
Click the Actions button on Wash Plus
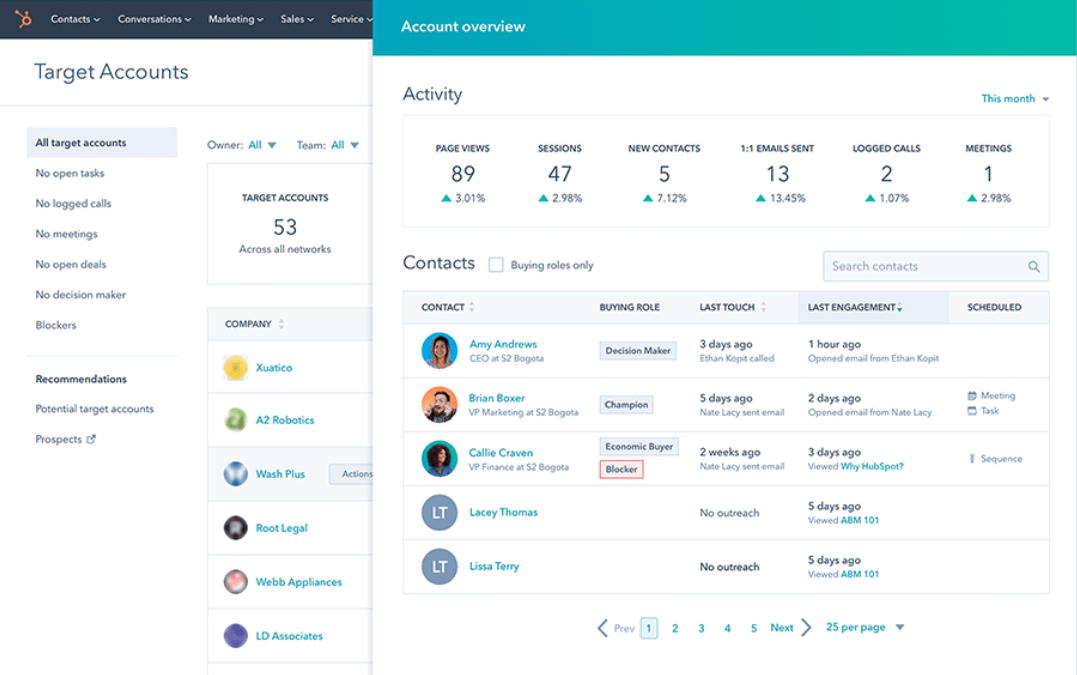click(356, 474)
